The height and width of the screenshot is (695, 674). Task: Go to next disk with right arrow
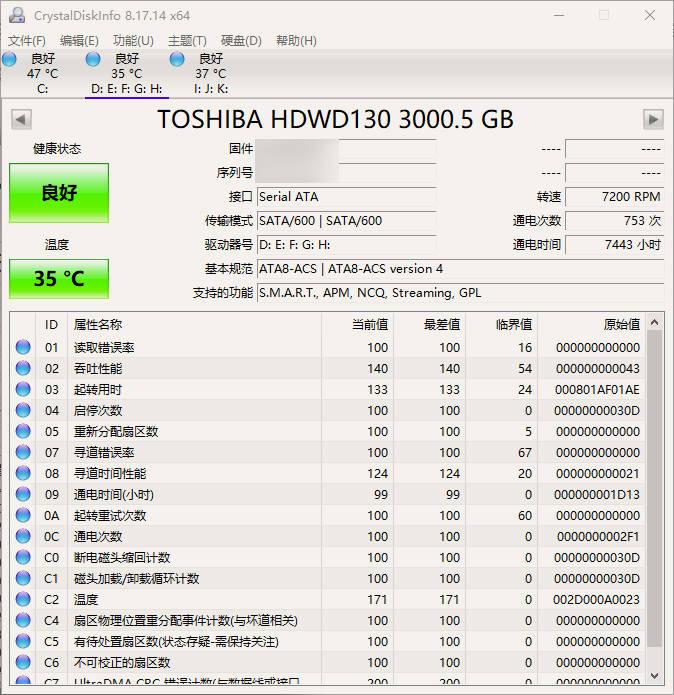pos(653,119)
